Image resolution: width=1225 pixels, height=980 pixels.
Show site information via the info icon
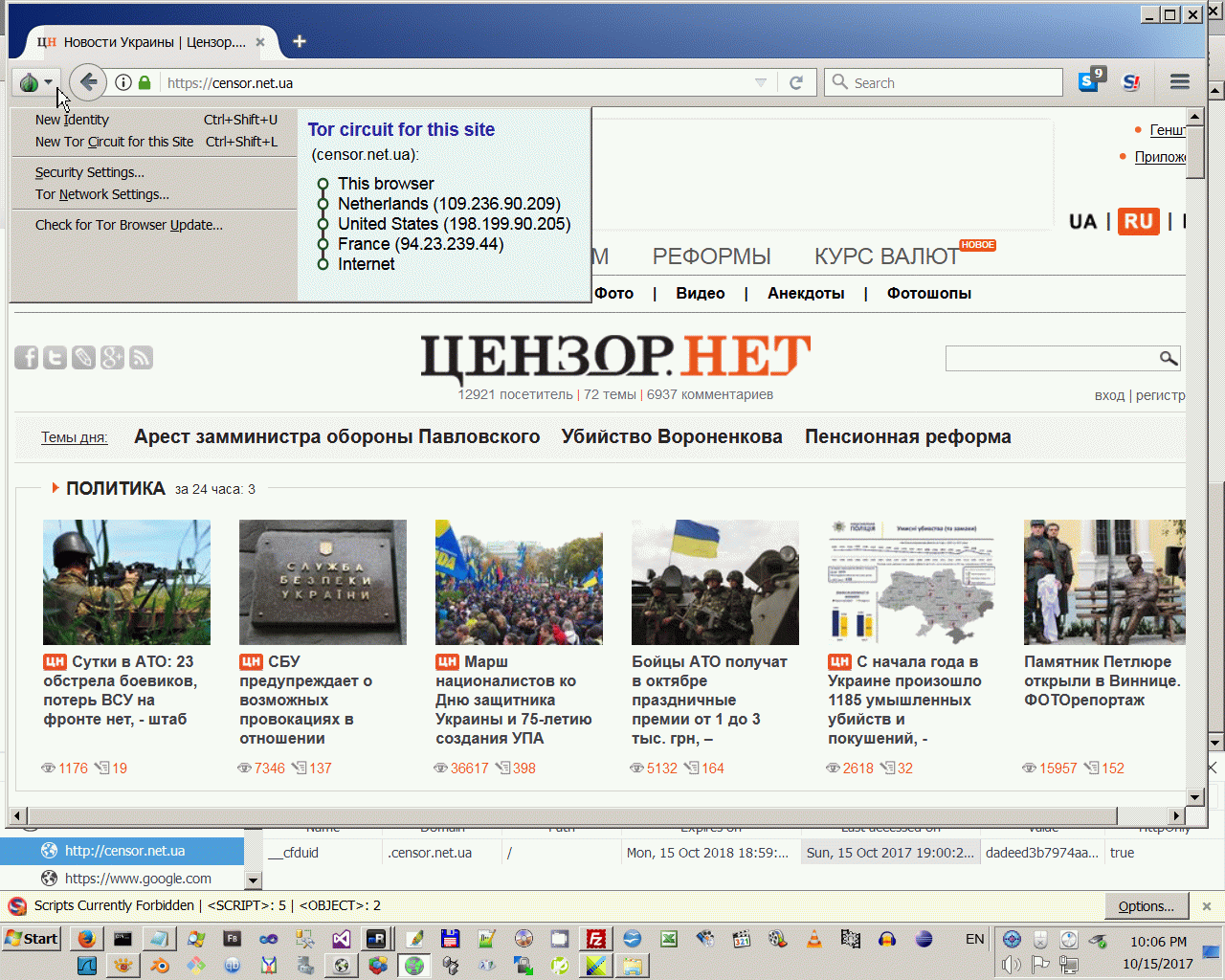(x=123, y=82)
